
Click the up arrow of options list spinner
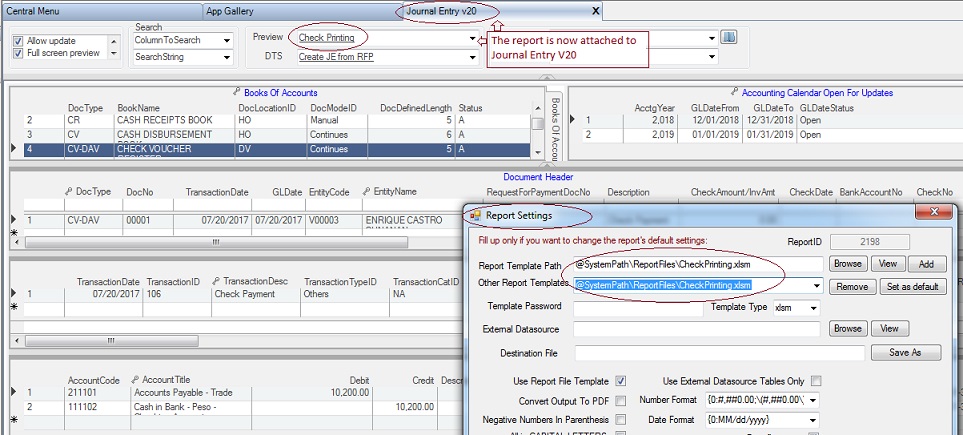113,41
